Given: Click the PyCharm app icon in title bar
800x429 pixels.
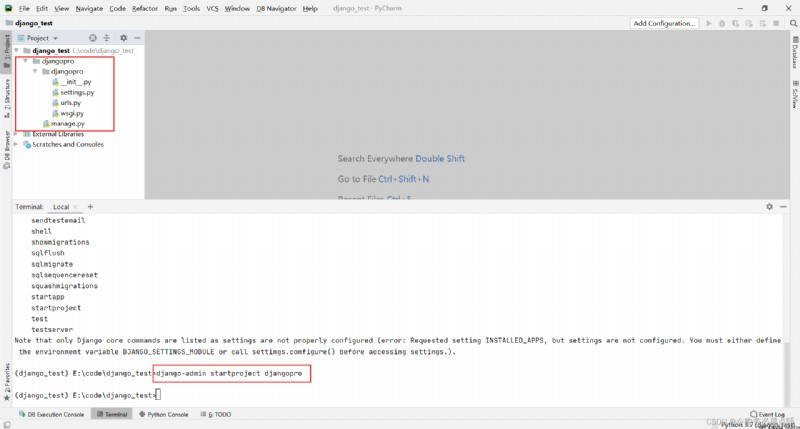Looking at the screenshot, I should (x=8, y=8).
